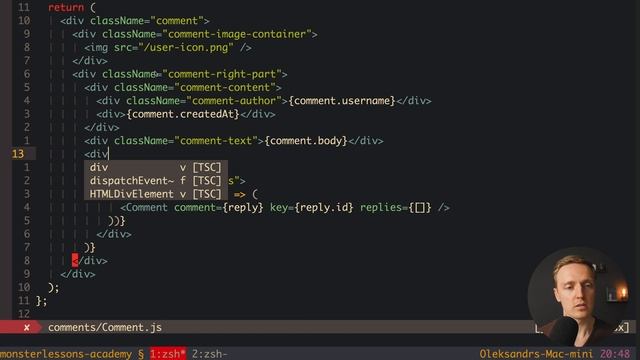Image resolution: width=640 pixels, height=360 pixels.
Task: Click the '))}' map closing line
Action: point(117,221)
